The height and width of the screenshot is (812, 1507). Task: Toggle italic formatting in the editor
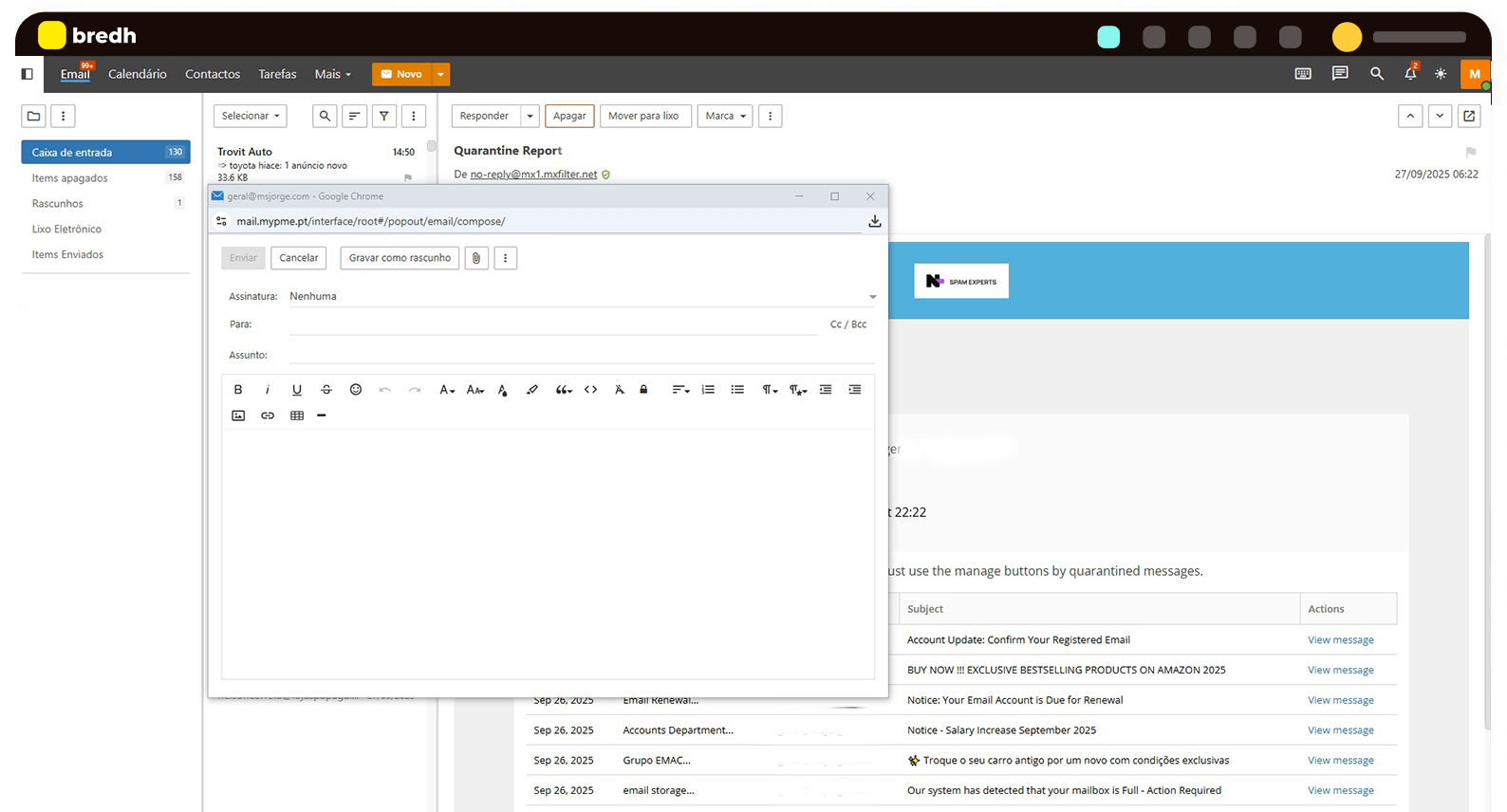[268, 390]
